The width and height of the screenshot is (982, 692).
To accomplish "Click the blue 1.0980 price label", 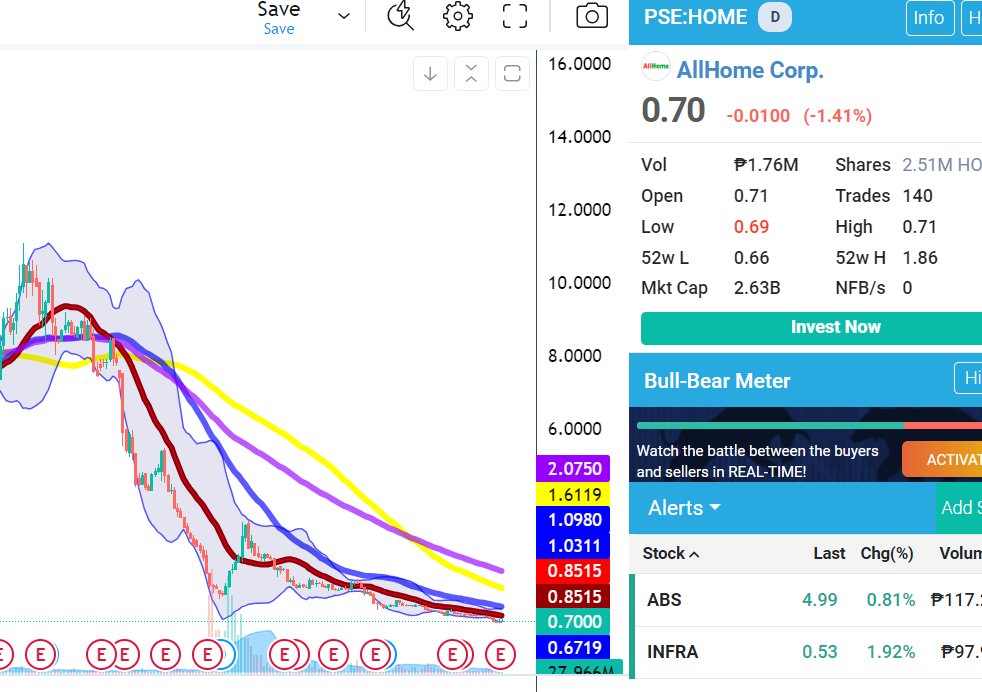I will (574, 520).
